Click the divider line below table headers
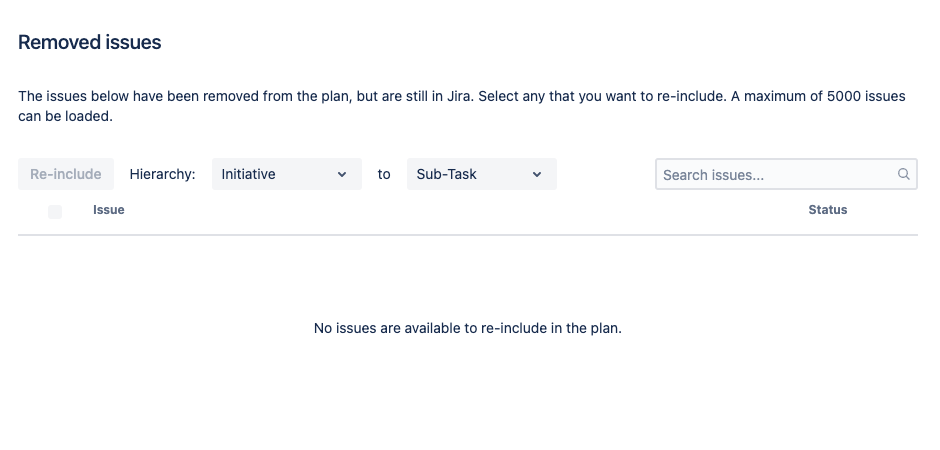Image resolution: width=940 pixels, height=450 pixels. point(468,235)
